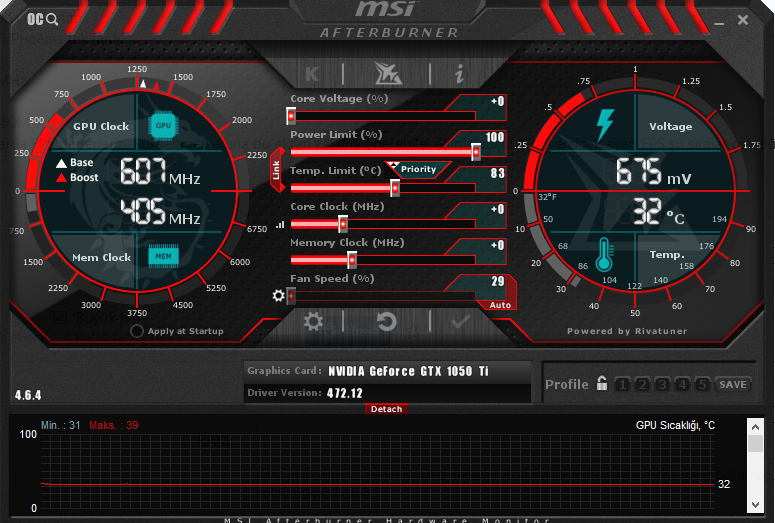
Task: Reset settings with the circular arrow icon
Action: click(x=387, y=322)
